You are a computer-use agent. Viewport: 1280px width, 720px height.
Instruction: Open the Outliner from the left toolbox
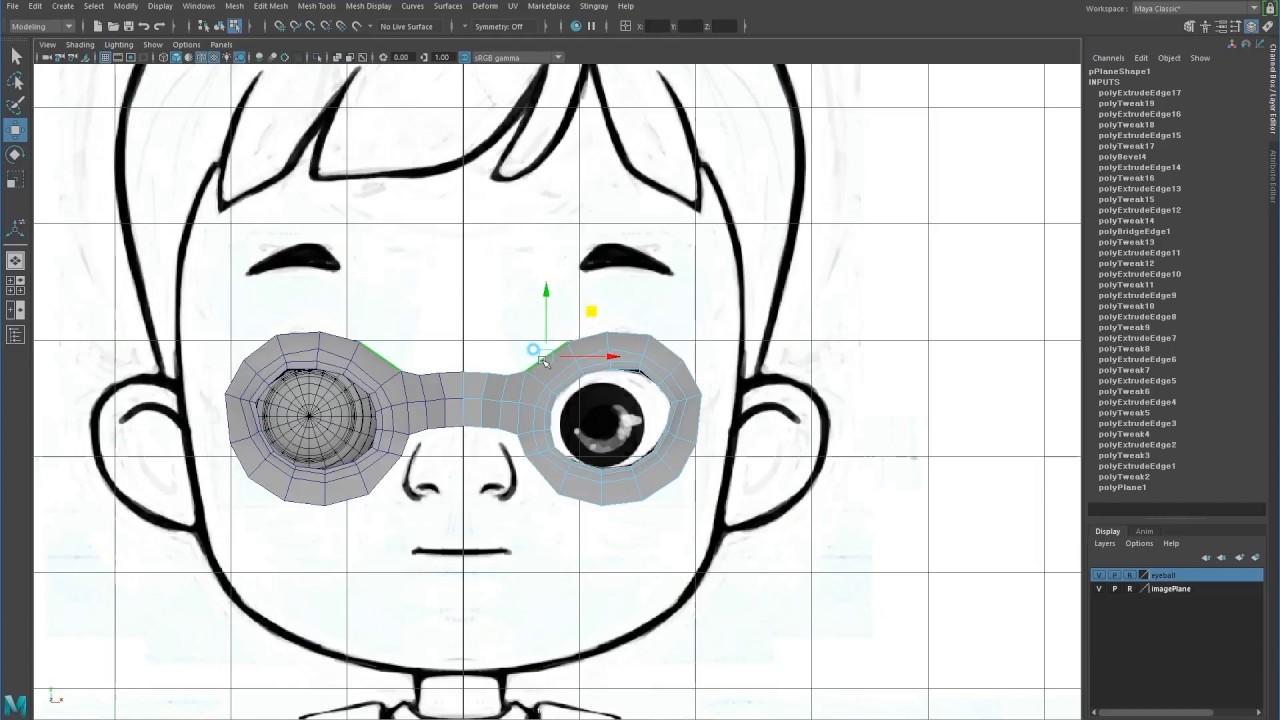16,336
